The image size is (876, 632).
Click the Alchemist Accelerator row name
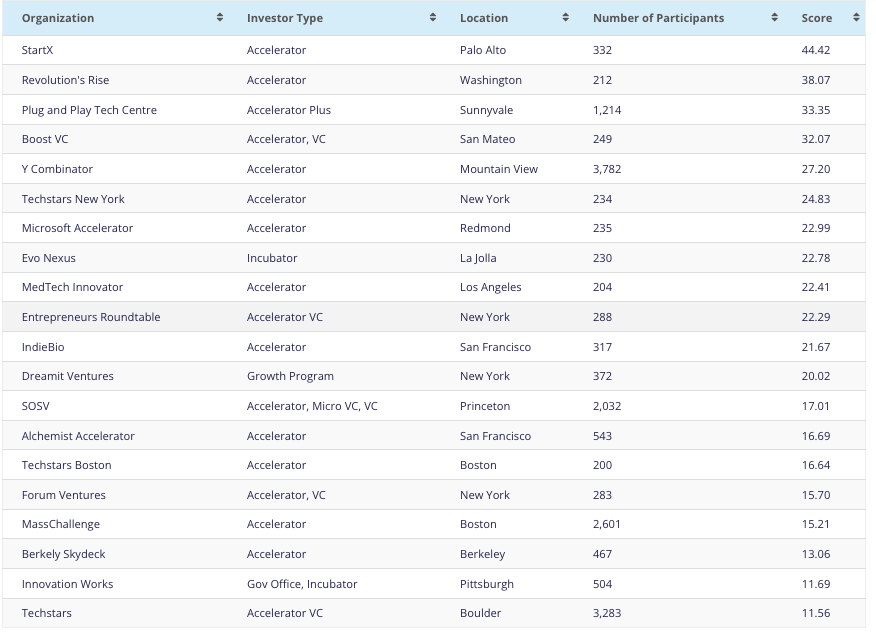(78, 436)
